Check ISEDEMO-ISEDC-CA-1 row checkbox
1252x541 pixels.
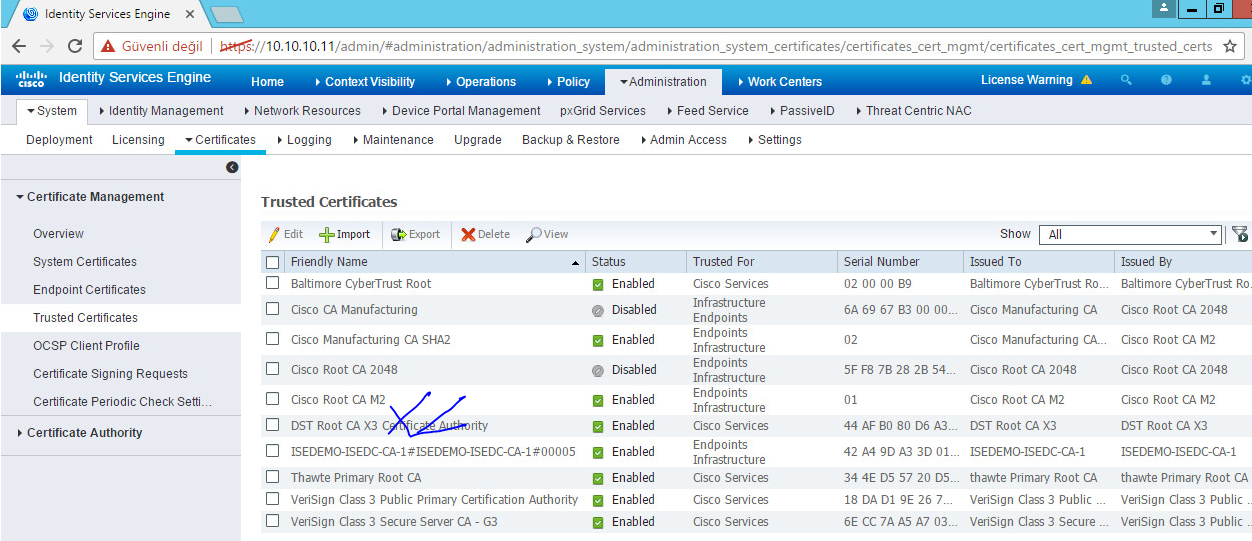tap(273, 451)
